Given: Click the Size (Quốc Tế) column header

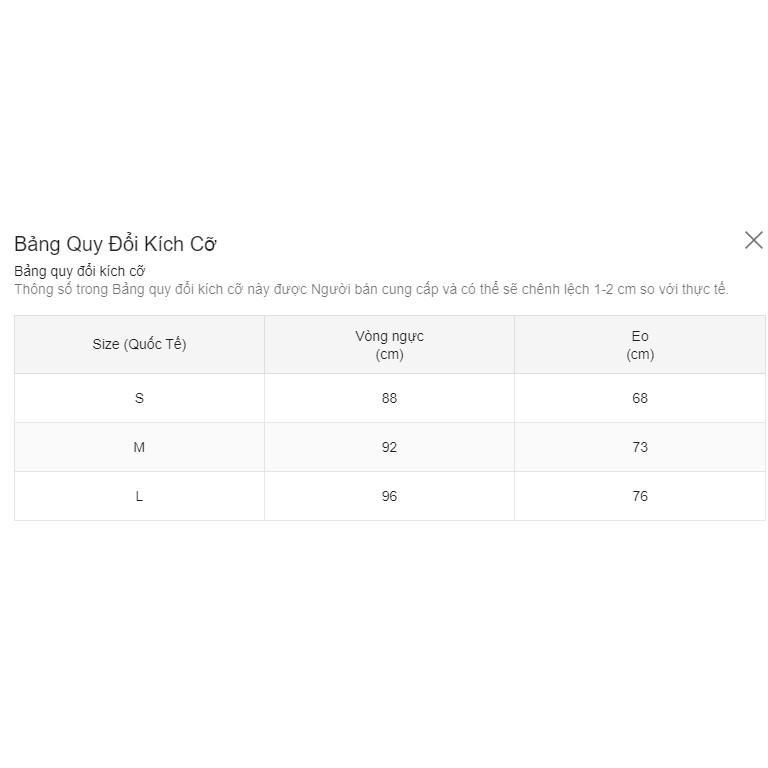Looking at the screenshot, I should pos(140,344).
